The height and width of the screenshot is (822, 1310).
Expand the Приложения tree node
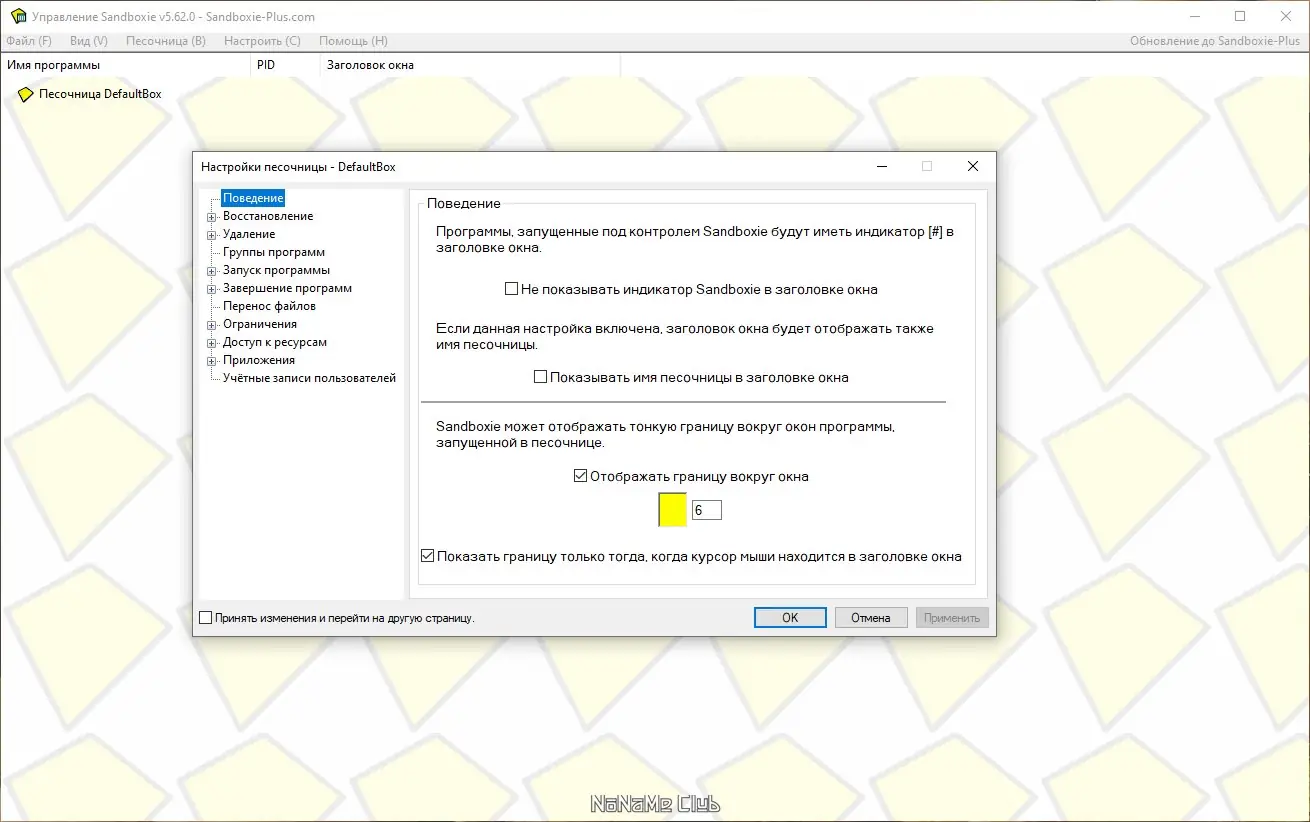click(212, 360)
